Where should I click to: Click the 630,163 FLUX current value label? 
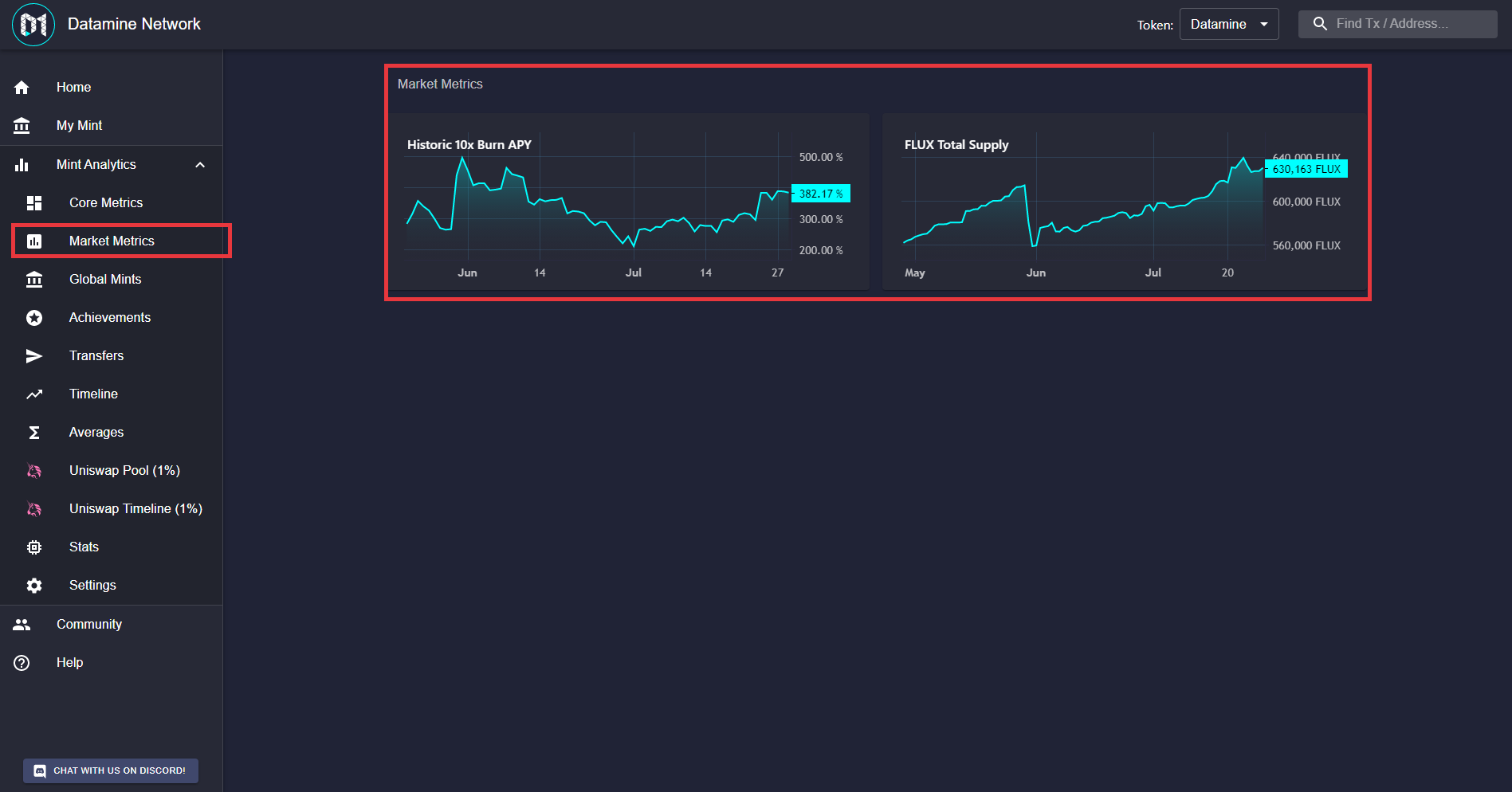[x=1306, y=169]
